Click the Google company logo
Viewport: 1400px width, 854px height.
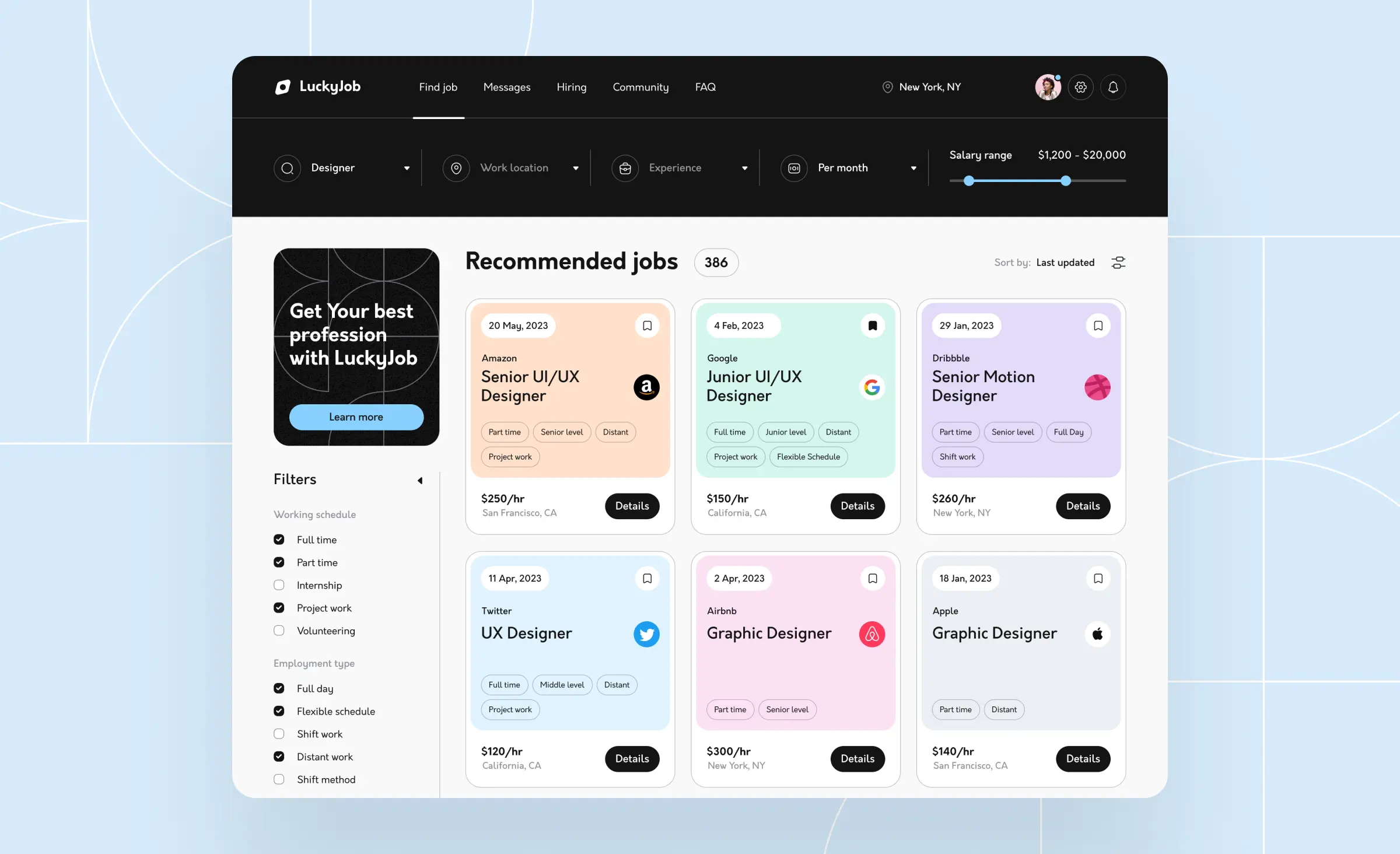coord(872,387)
